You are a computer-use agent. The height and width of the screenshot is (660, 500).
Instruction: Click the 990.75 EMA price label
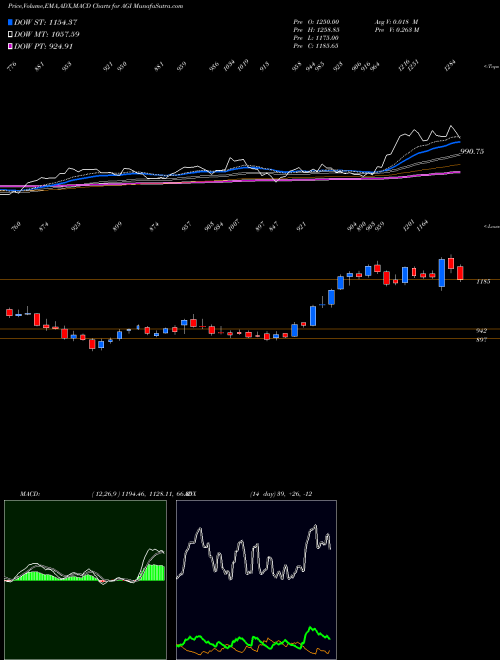click(472, 152)
